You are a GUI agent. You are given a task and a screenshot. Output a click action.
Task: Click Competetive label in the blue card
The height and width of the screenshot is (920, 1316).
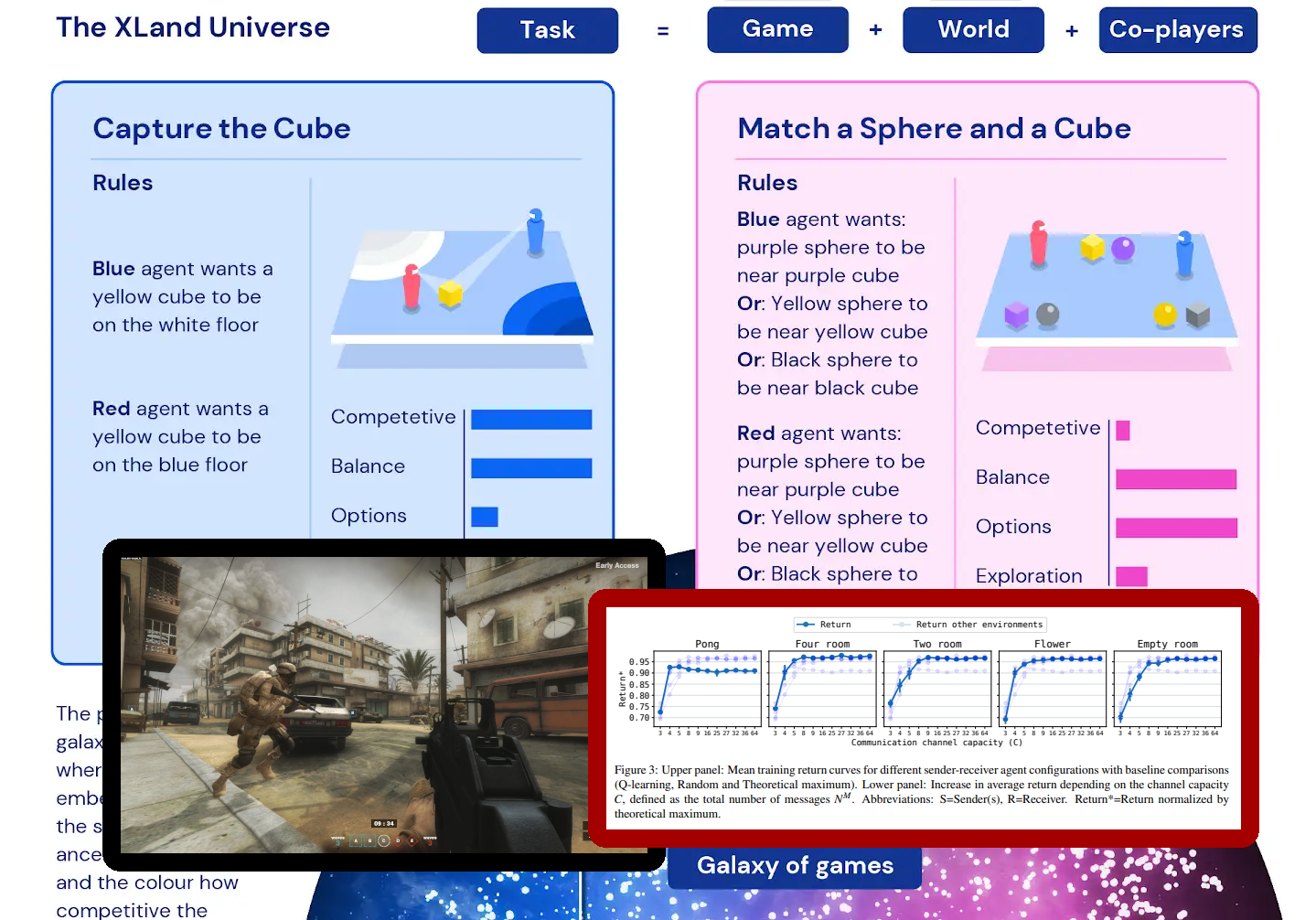tap(393, 417)
